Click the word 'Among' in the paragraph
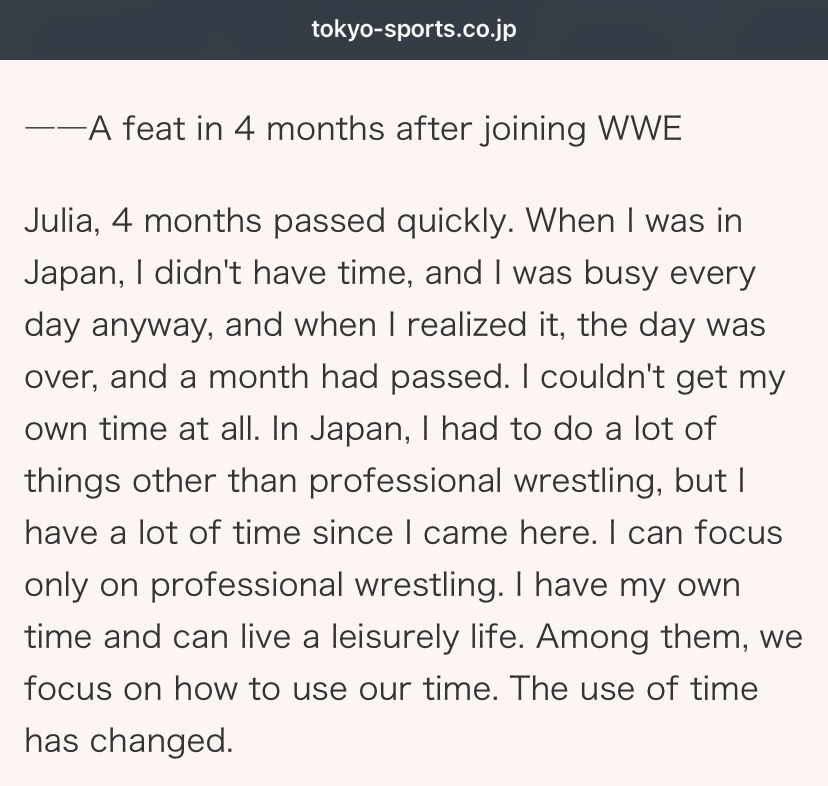This screenshot has height=786, width=828. pos(592,637)
